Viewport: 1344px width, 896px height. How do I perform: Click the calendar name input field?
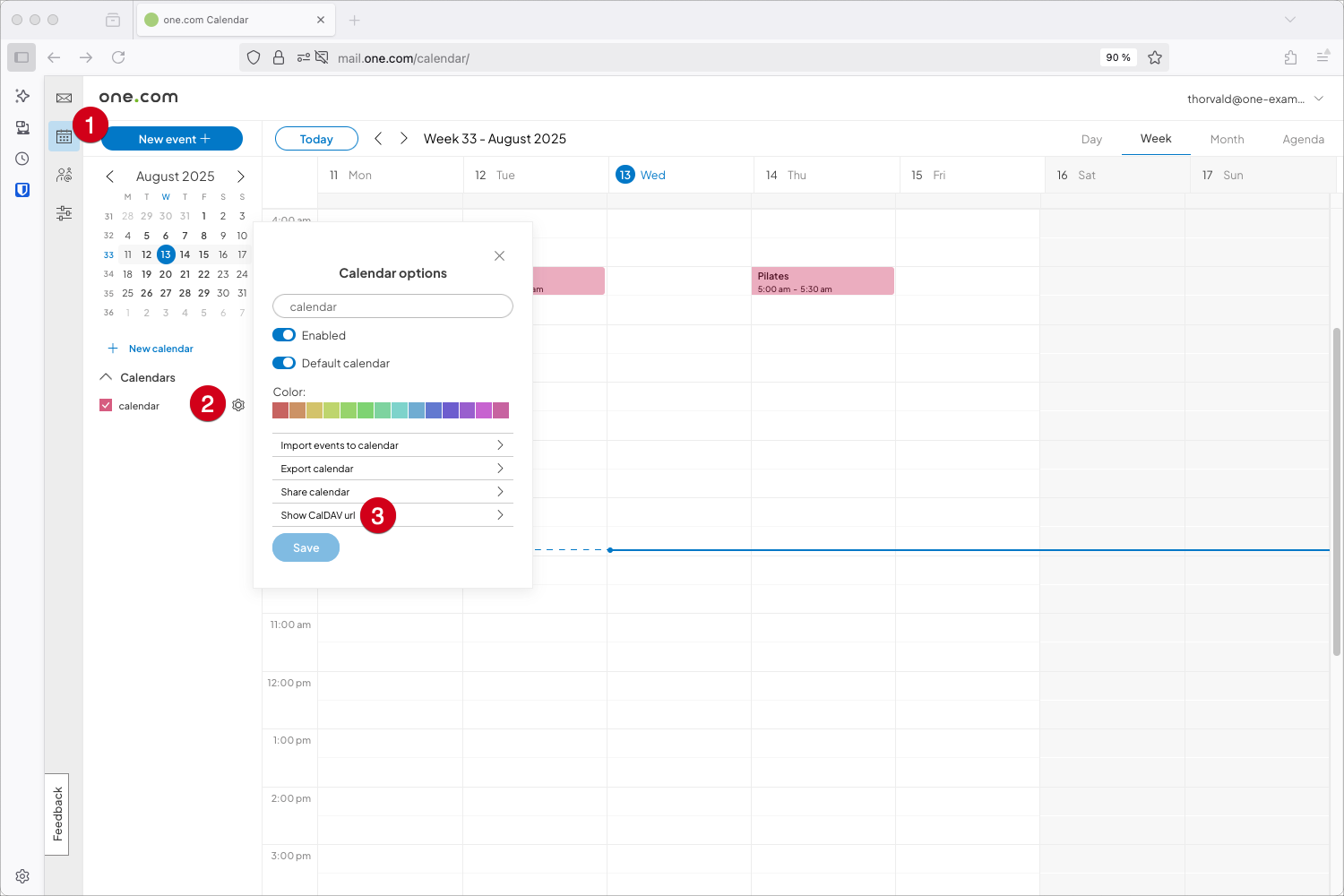pyautogui.click(x=392, y=306)
